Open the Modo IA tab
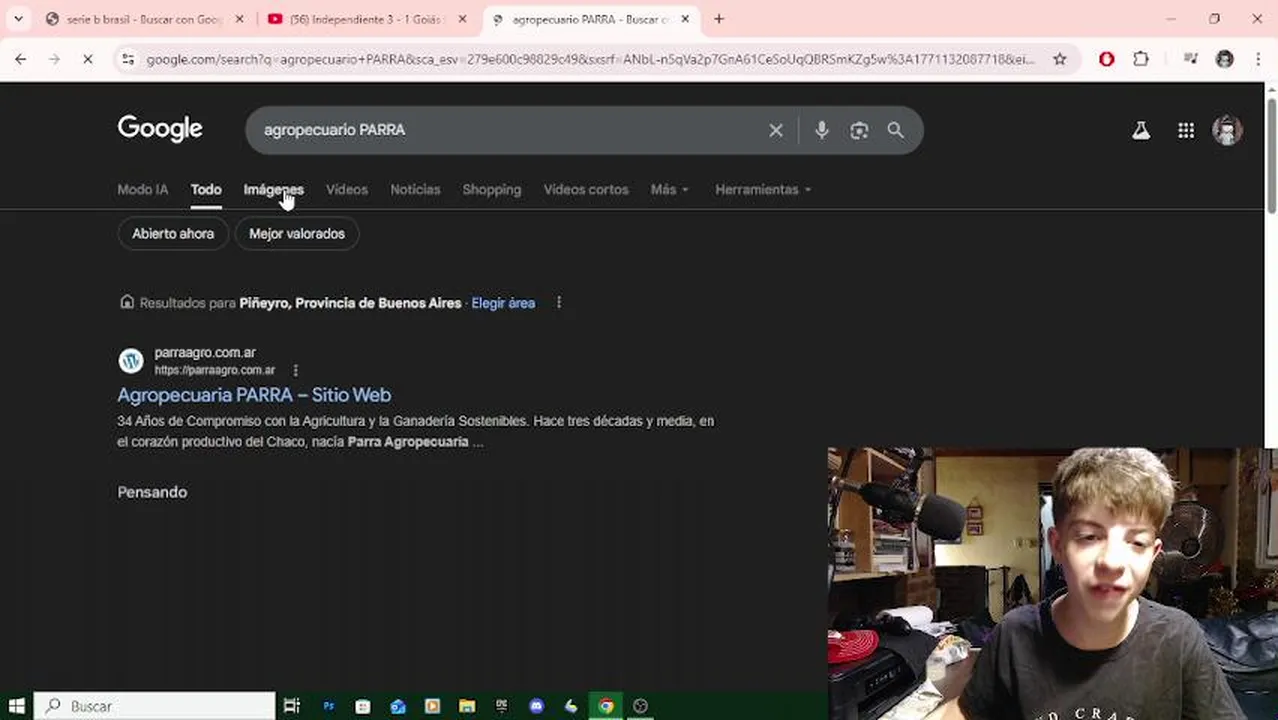 pyautogui.click(x=143, y=189)
